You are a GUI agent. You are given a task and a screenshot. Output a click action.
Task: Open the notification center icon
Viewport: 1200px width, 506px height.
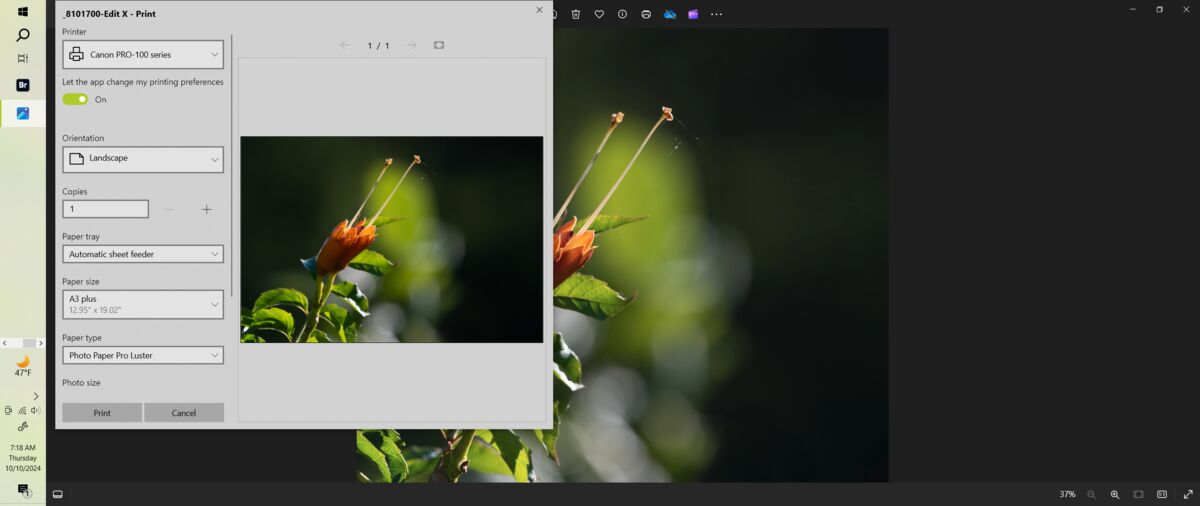click(23, 490)
